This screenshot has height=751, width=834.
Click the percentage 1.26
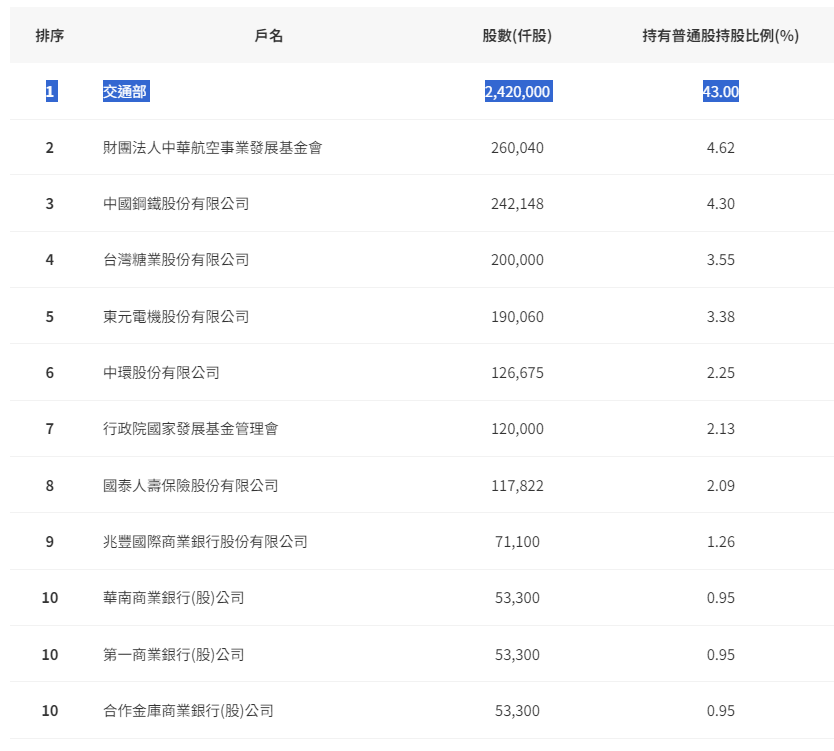pos(721,541)
